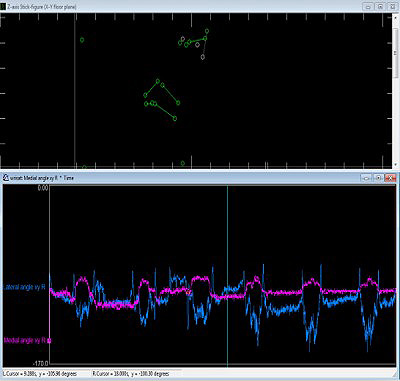Maximize the Z-axis Stick-figure window
Image resolution: width=400 pixels, height=381 pixels.
(380, 6)
